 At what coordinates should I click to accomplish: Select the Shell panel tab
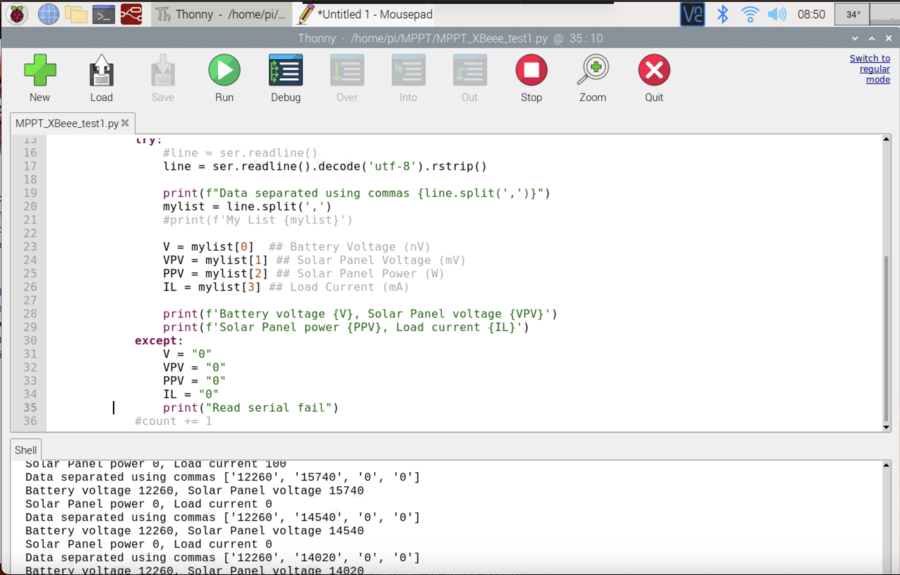pyautogui.click(x=25, y=450)
